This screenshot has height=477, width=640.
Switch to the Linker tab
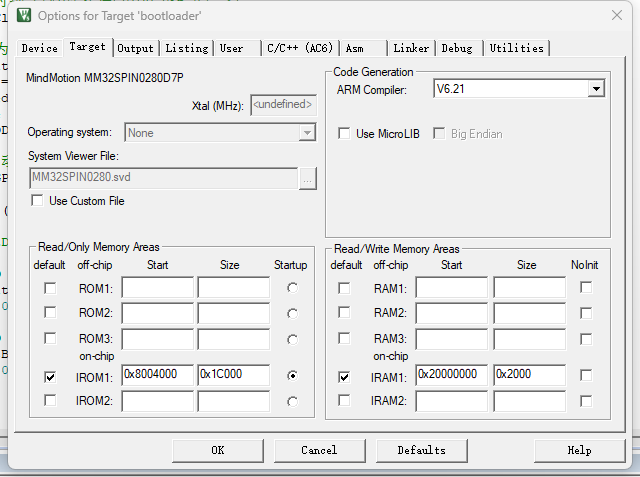tap(411, 48)
